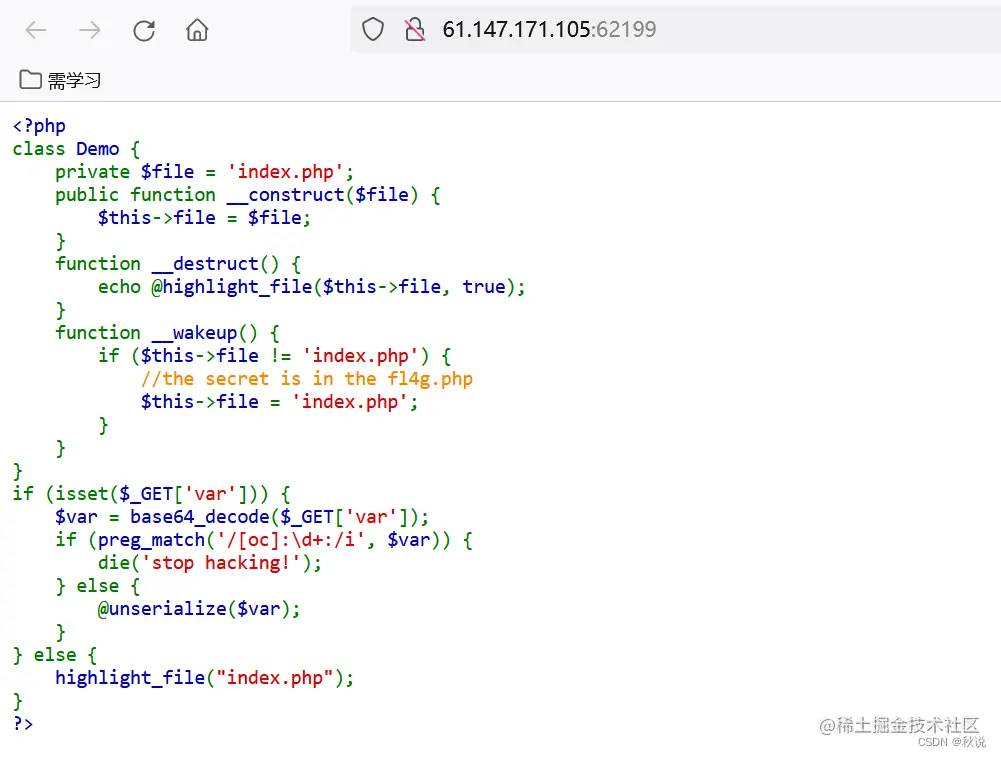Open the tracking protection shield panel
Screen dimensions: 1001x757
tap(373, 30)
